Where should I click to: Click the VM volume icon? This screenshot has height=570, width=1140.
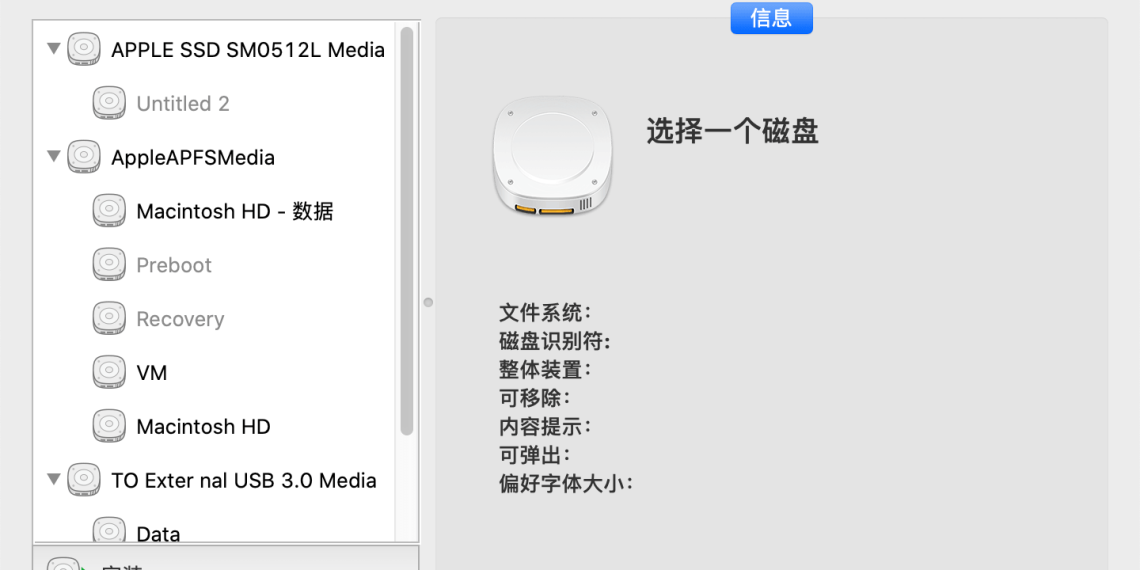point(109,373)
